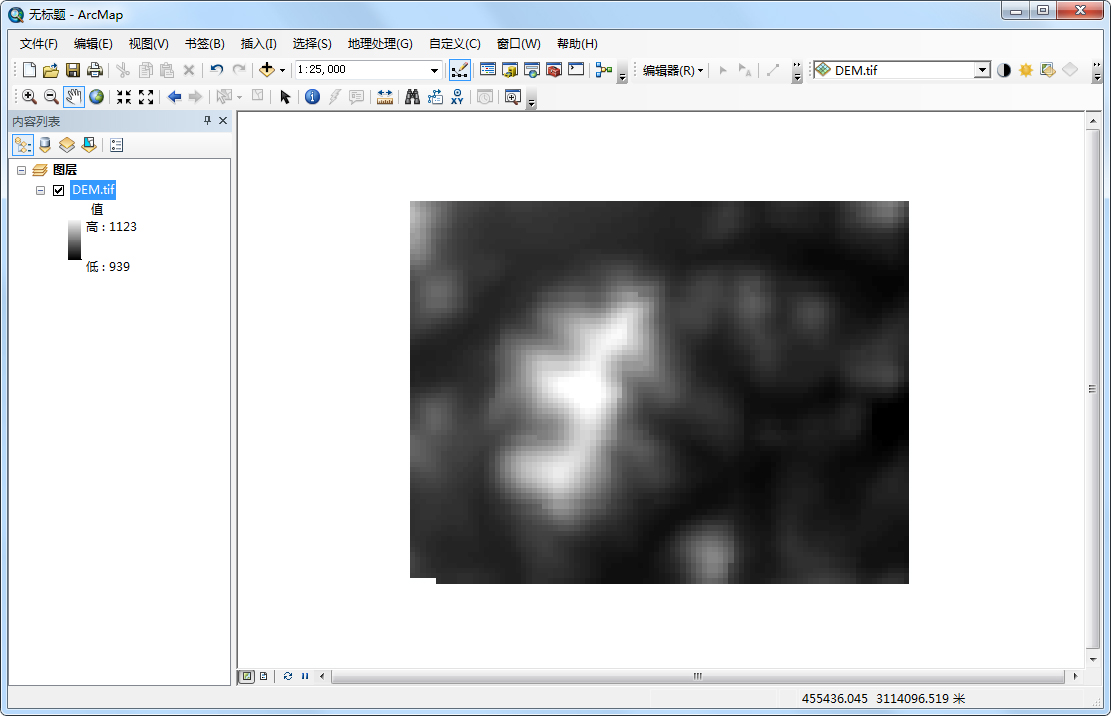Open the 视图(V) menu

(148, 44)
